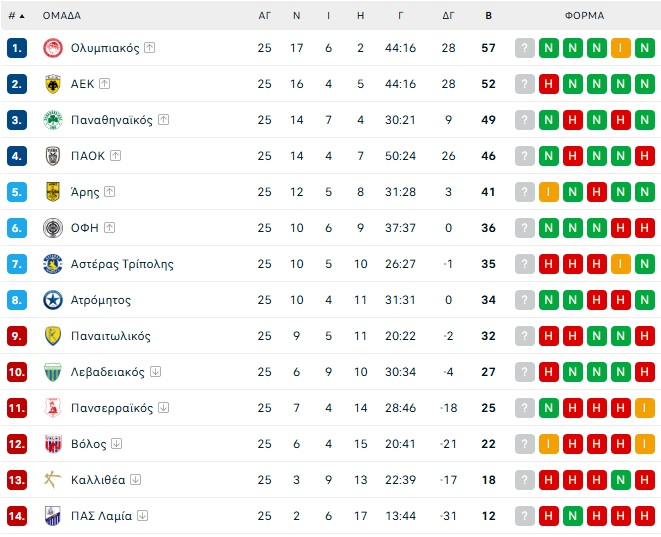Click the Panathinaikos shamrock logo

pyautogui.click(x=52, y=120)
